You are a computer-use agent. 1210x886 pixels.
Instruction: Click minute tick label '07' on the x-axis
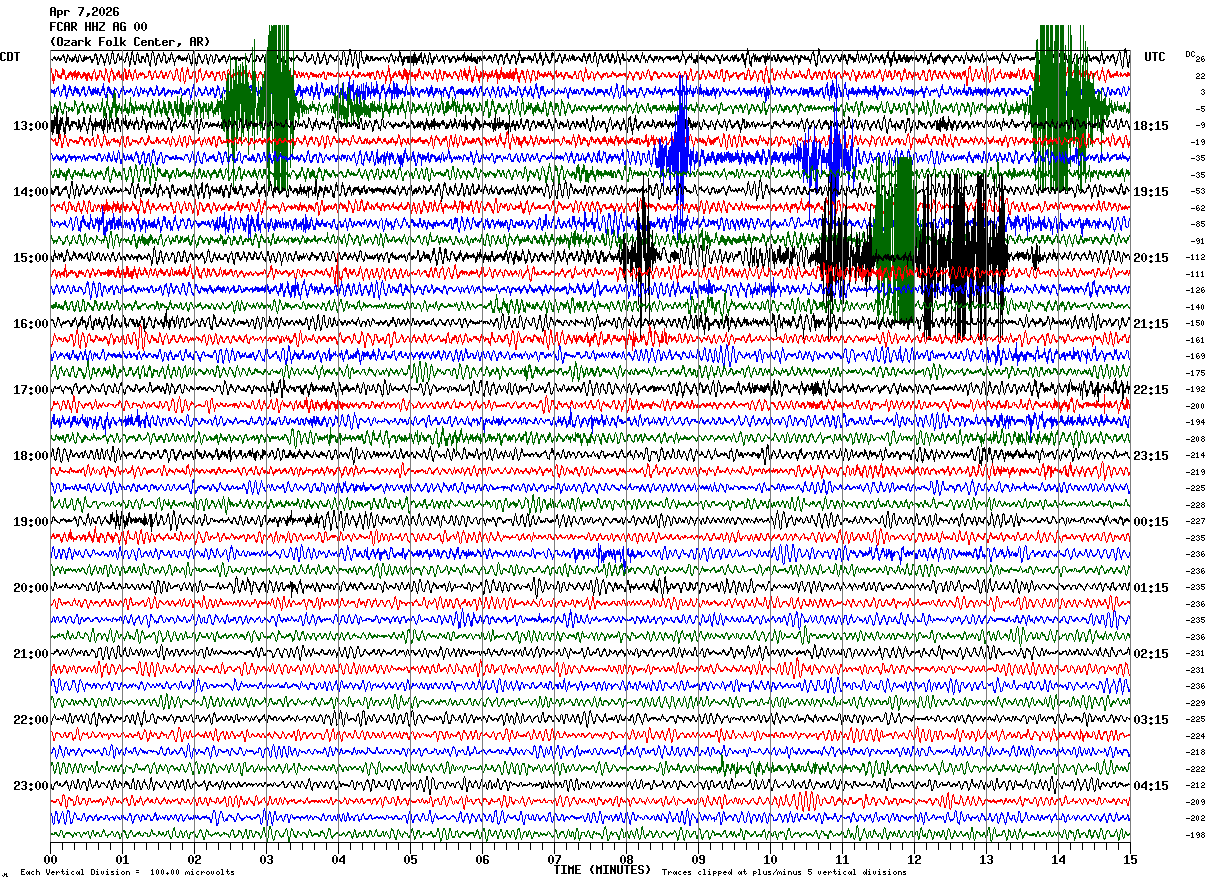point(555,859)
